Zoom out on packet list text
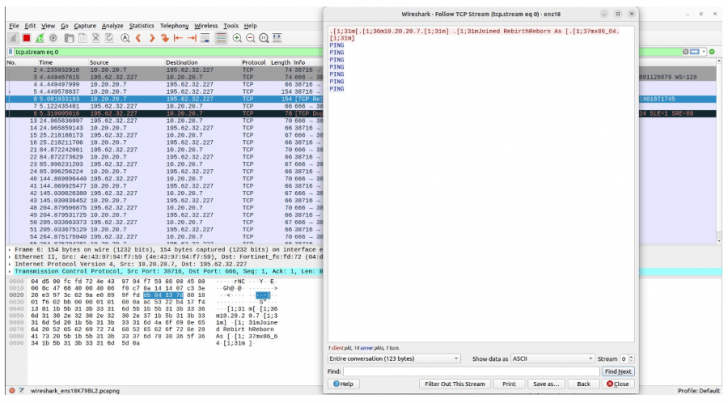 [250, 38]
